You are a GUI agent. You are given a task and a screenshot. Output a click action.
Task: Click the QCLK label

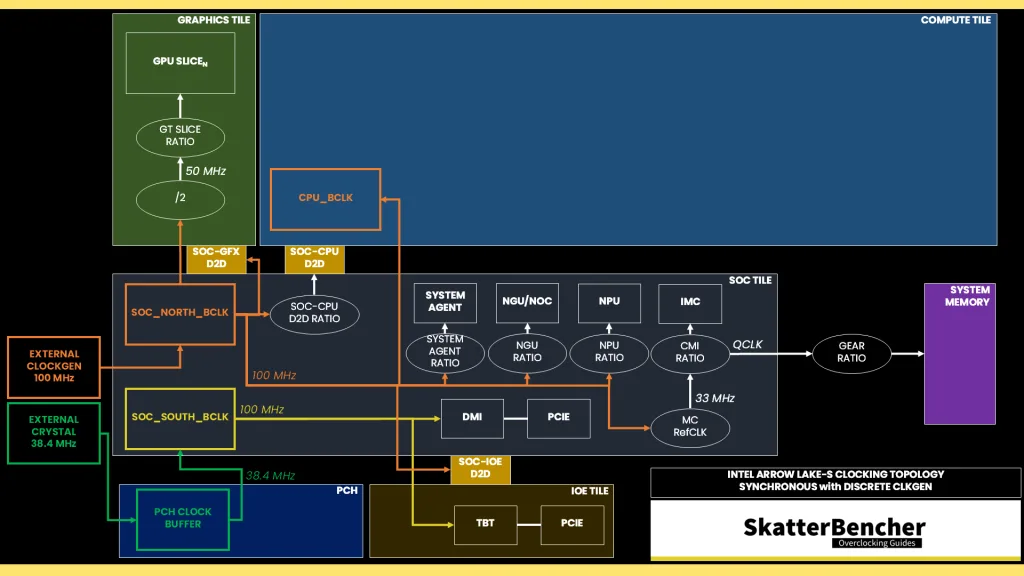tap(748, 344)
